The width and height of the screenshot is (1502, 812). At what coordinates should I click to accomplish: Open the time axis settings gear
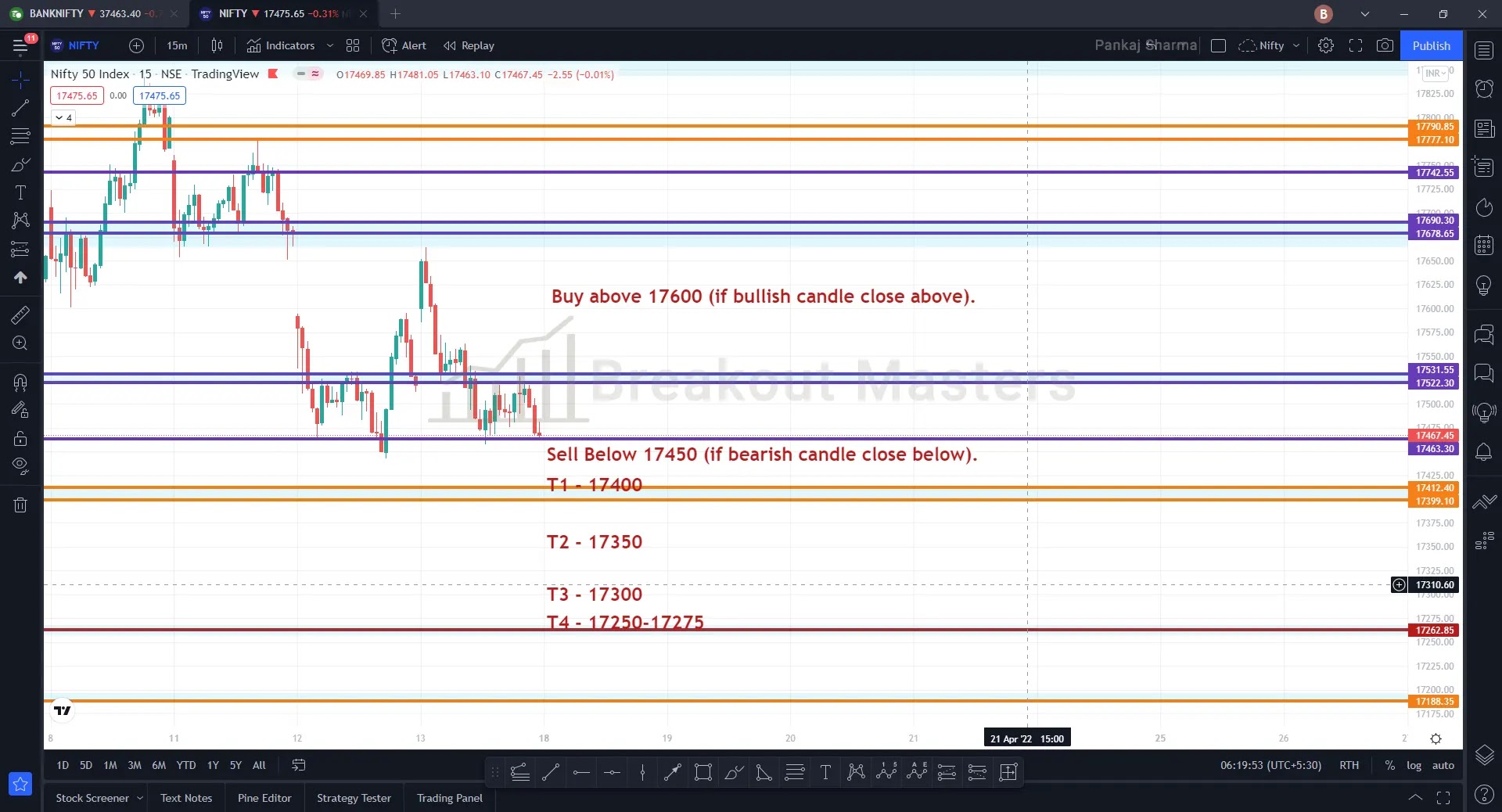1436,739
